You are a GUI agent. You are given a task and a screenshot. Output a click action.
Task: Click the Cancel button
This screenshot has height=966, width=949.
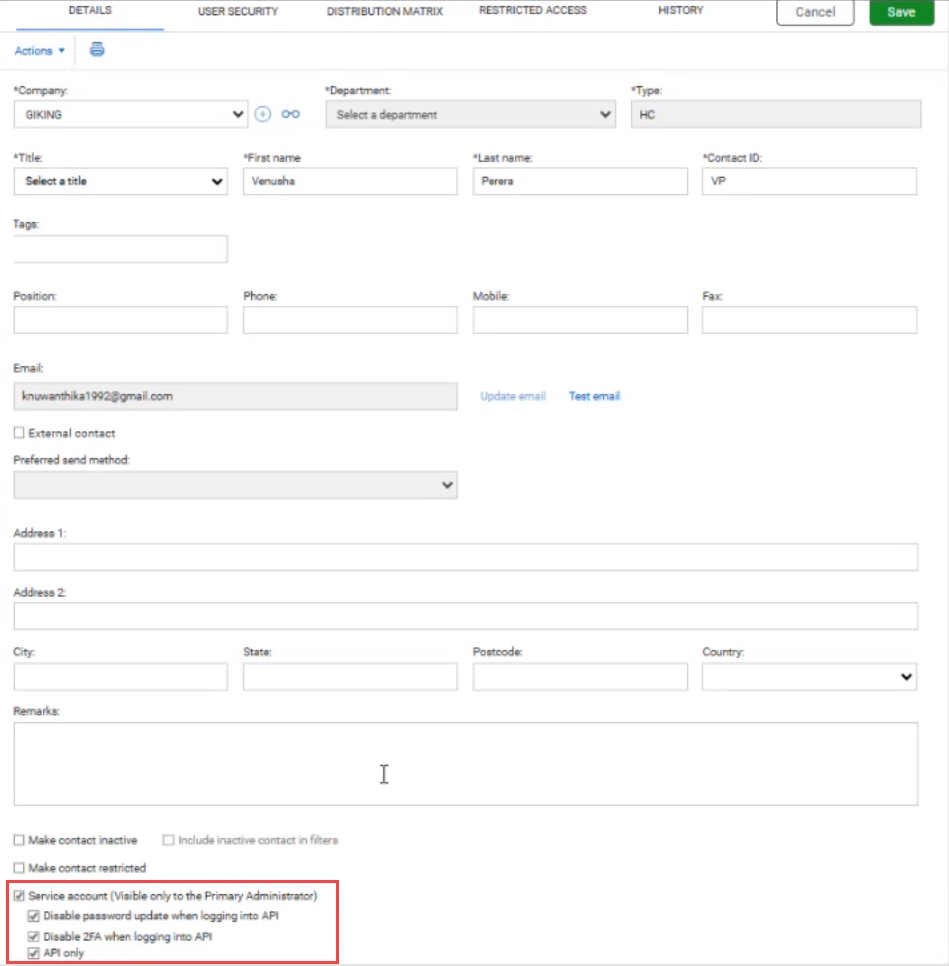click(x=815, y=12)
